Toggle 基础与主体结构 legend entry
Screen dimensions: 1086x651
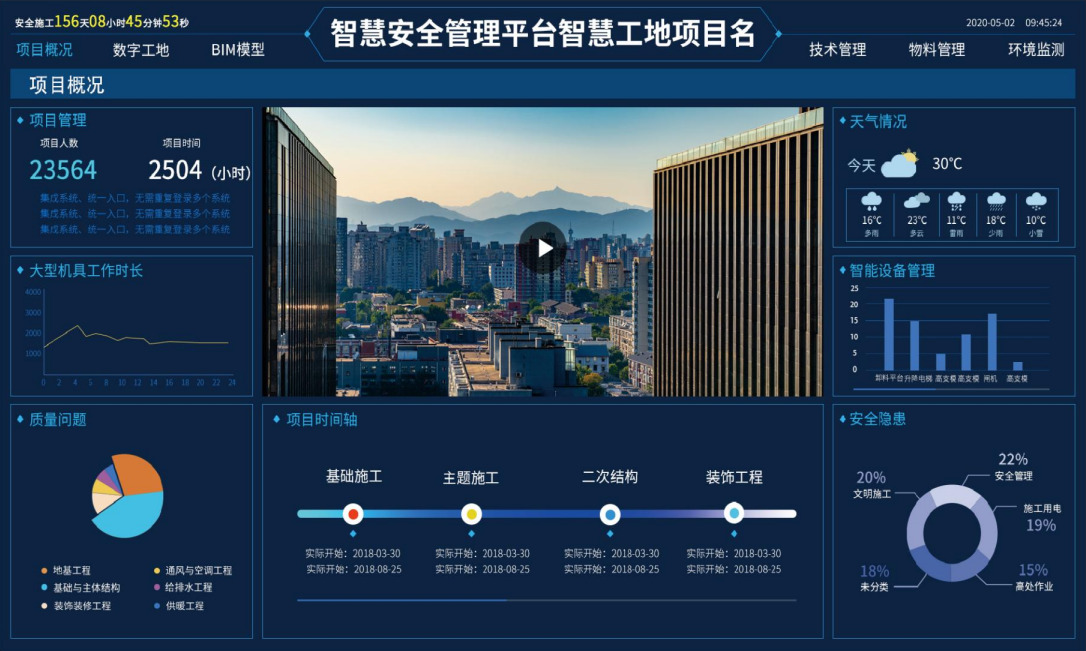(x=85, y=588)
